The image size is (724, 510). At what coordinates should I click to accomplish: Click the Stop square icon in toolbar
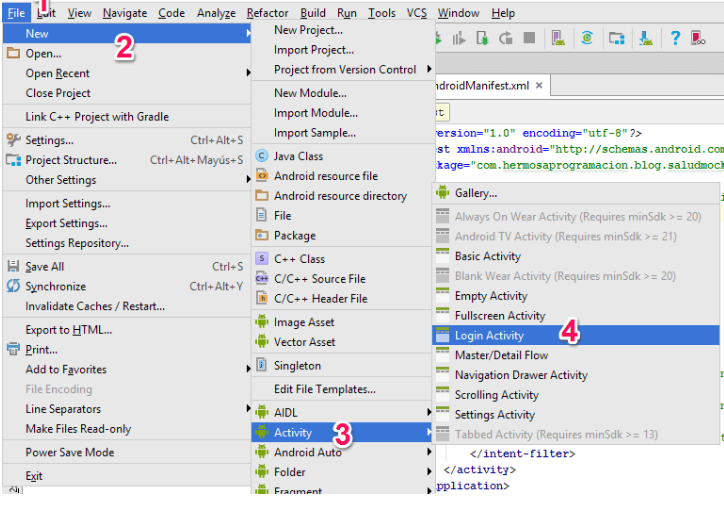(x=529, y=38)
